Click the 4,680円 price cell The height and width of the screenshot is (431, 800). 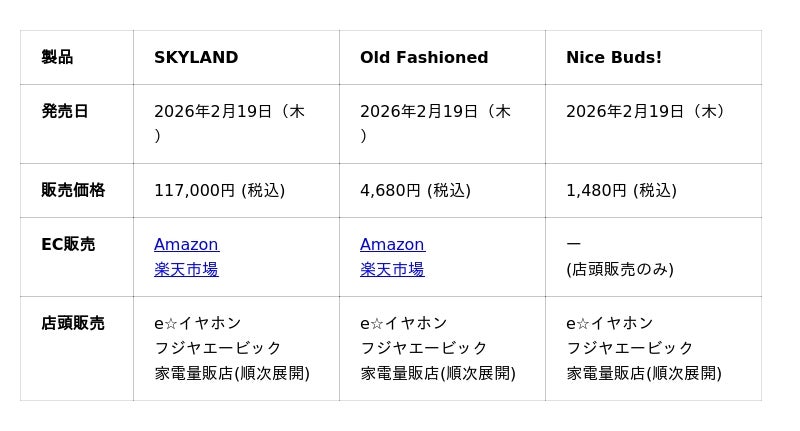click(x=415, y=190)
